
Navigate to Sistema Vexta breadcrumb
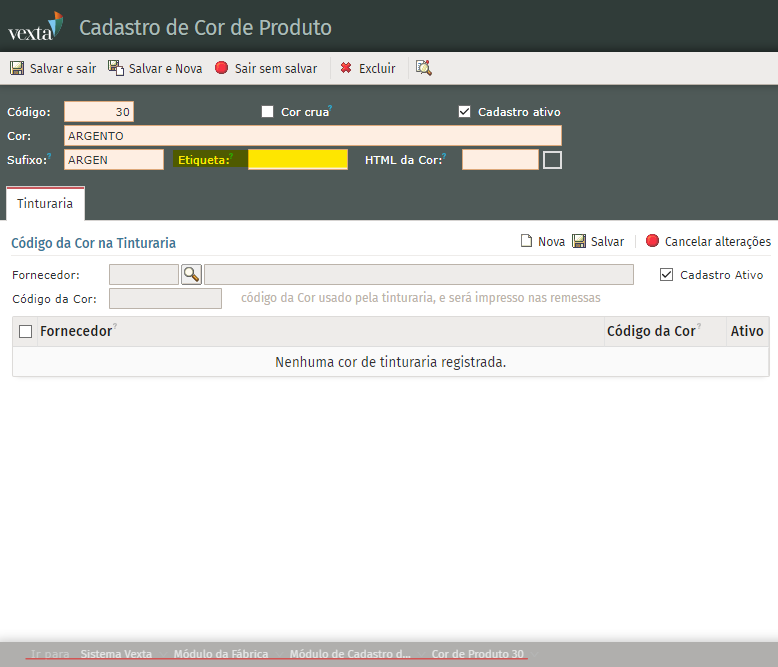tap(116, 654)
